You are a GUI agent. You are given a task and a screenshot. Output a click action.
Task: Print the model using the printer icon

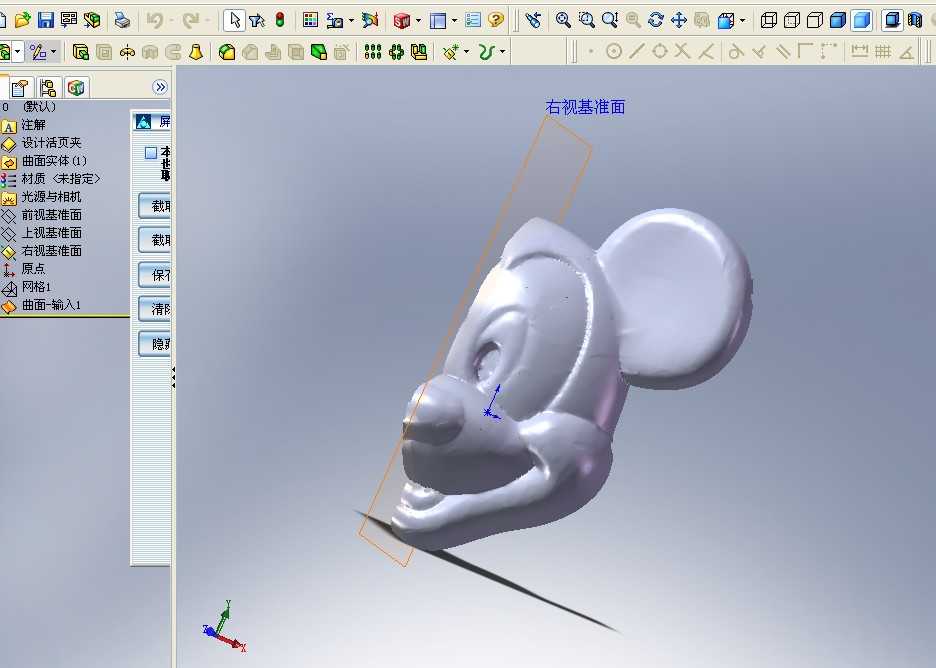coord(122,20)
